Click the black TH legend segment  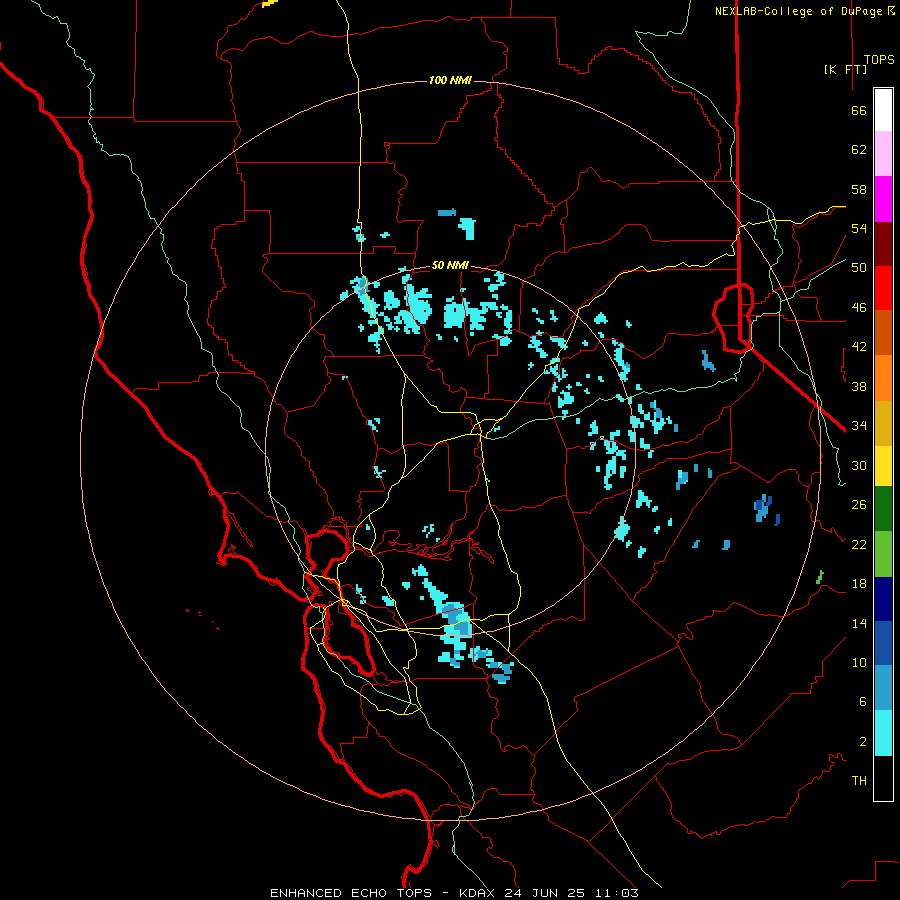point(883,778)
